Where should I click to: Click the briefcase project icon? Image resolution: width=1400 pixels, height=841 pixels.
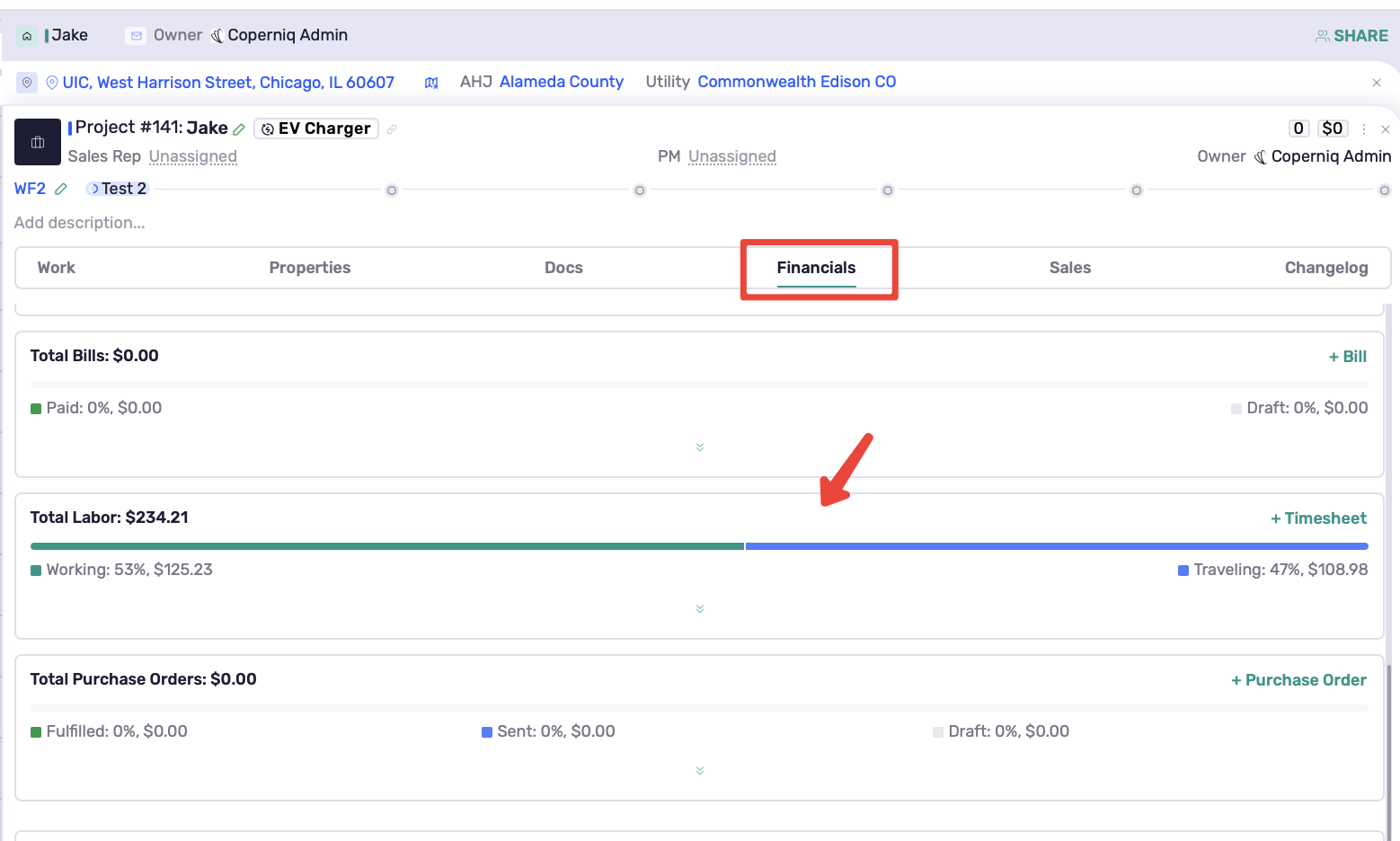click(38, 142)
